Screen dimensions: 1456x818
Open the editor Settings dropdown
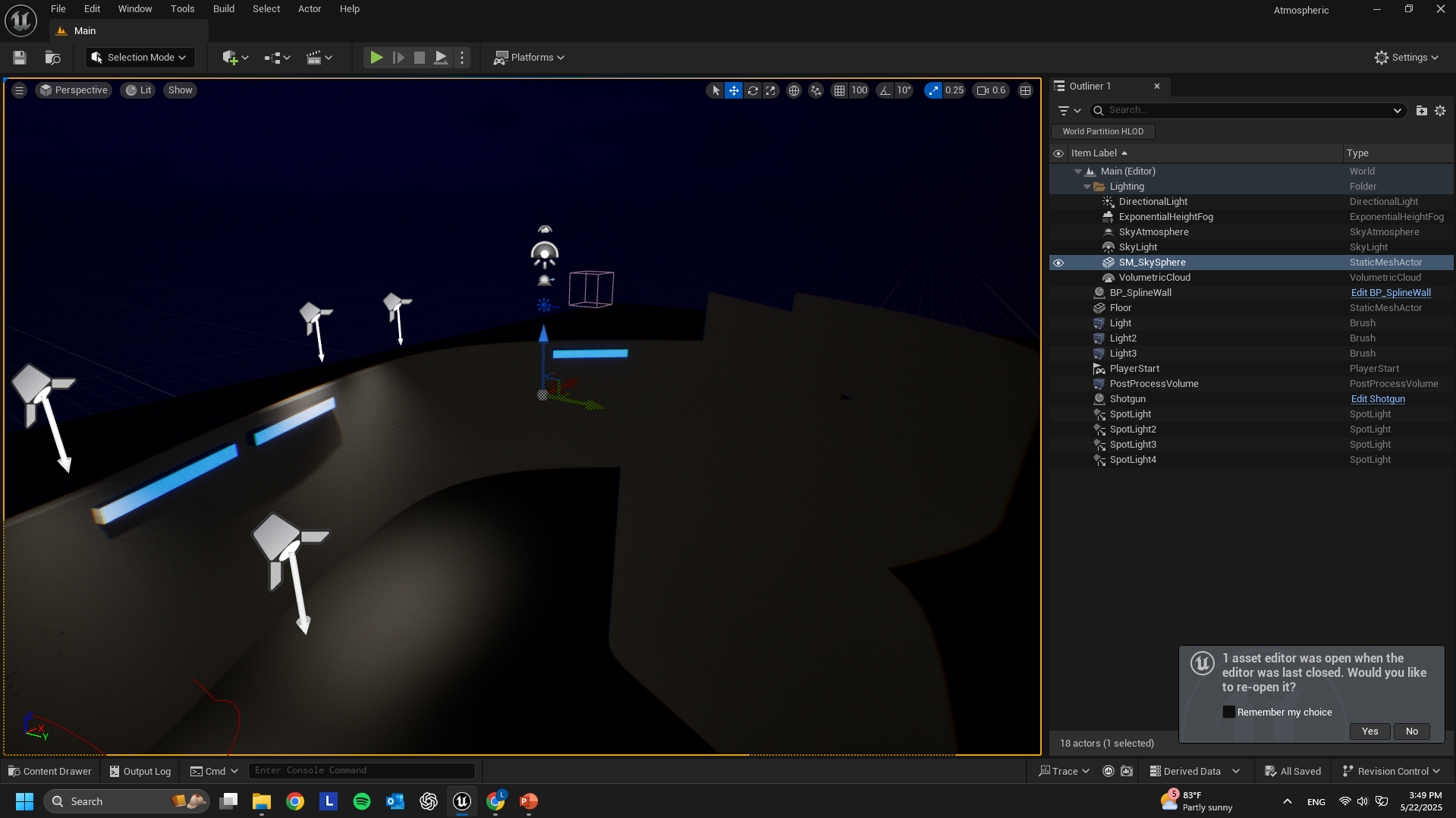pos(1407,58)
